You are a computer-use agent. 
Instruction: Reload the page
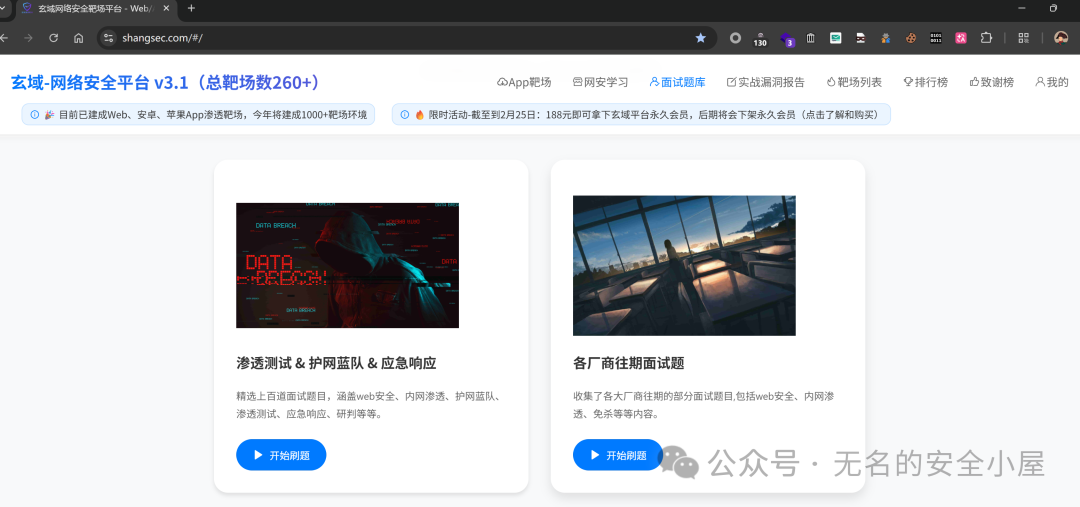coord(54,38)
